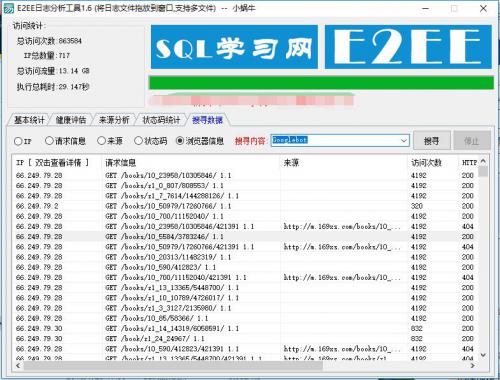
Task: Open the 来源分析 tab
Action: click(114, 120)
